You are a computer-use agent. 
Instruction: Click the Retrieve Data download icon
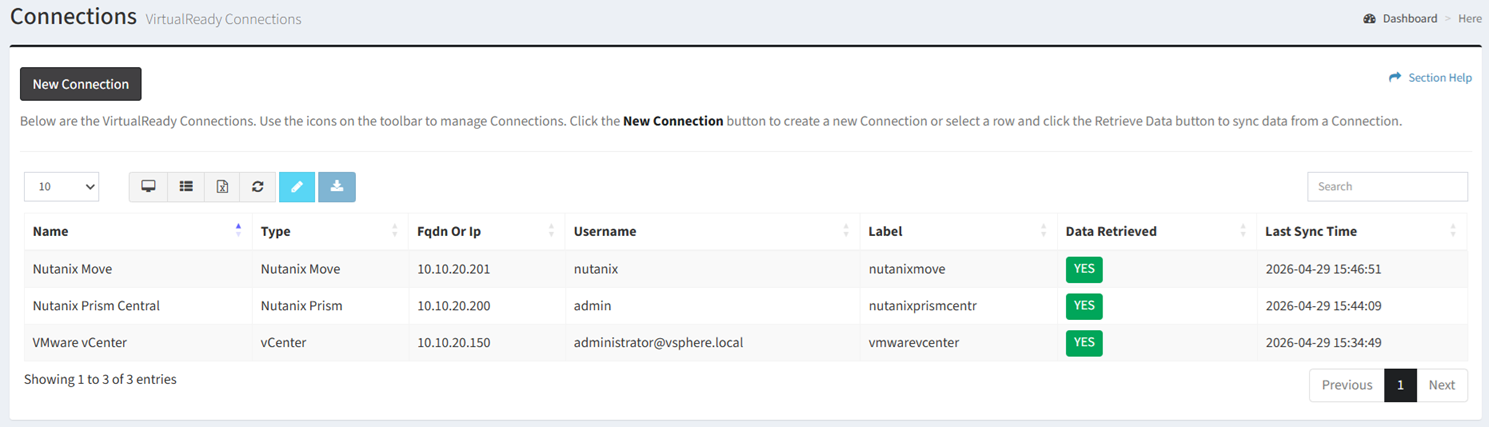(x=337, y=187)
